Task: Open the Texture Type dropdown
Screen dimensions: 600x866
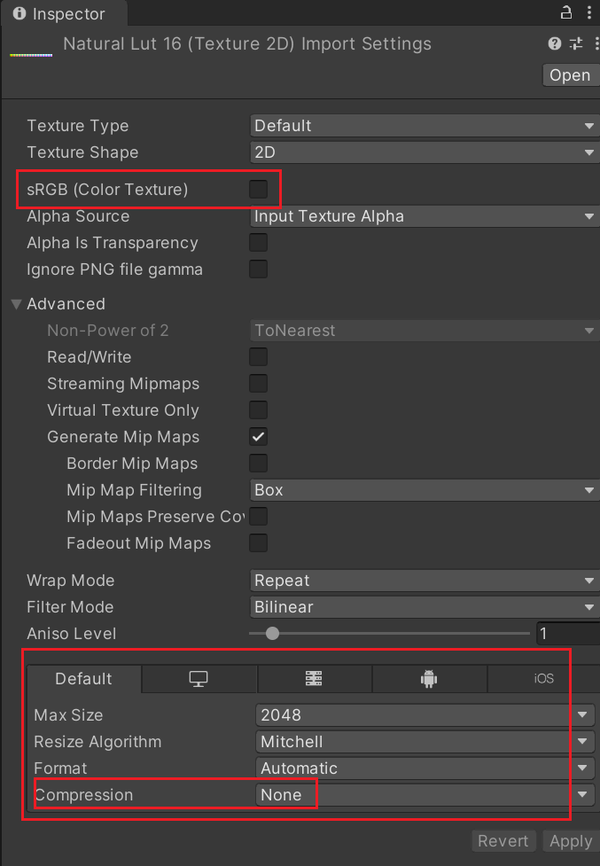Action: [423, 126]
